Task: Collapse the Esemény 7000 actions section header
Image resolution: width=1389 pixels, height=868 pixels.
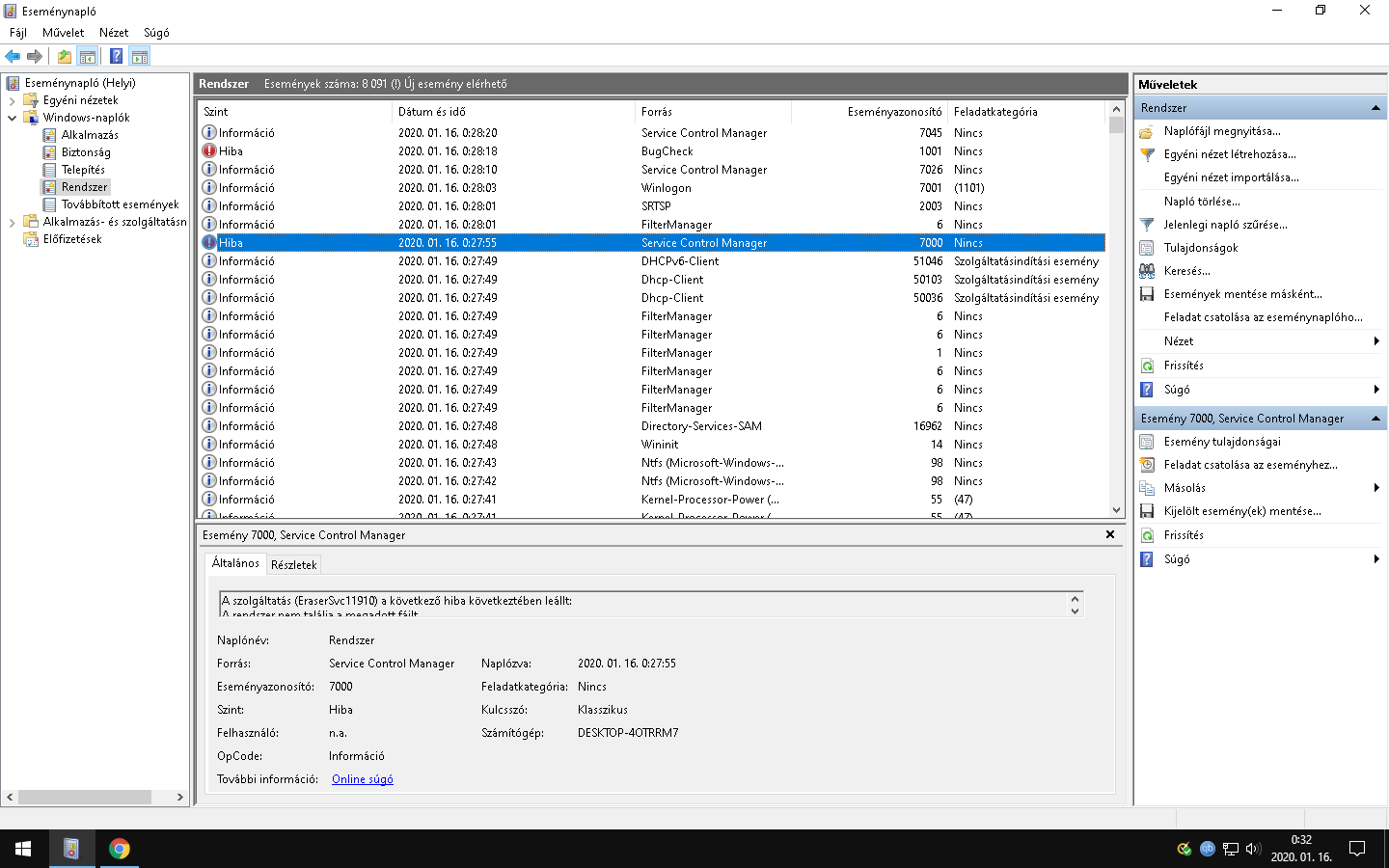Action: [1375, 419]
